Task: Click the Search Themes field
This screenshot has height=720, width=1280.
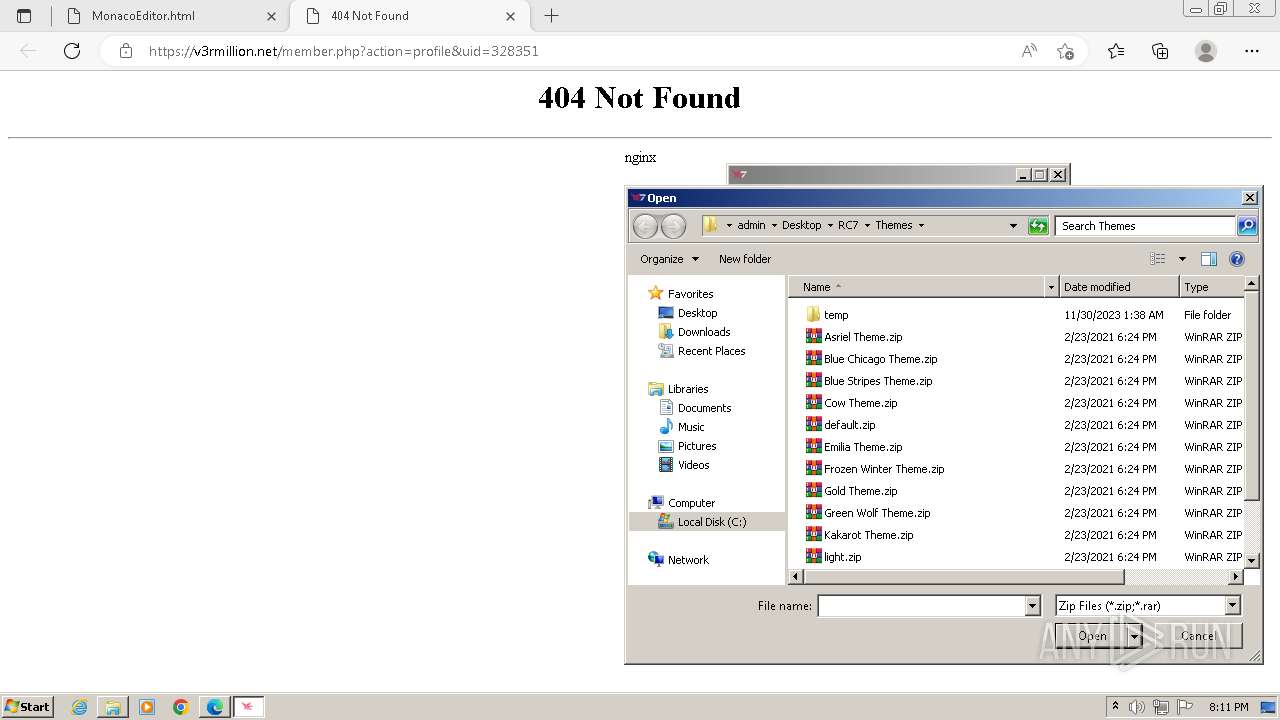Action: pyautogui.click(x=1146, y=226)
